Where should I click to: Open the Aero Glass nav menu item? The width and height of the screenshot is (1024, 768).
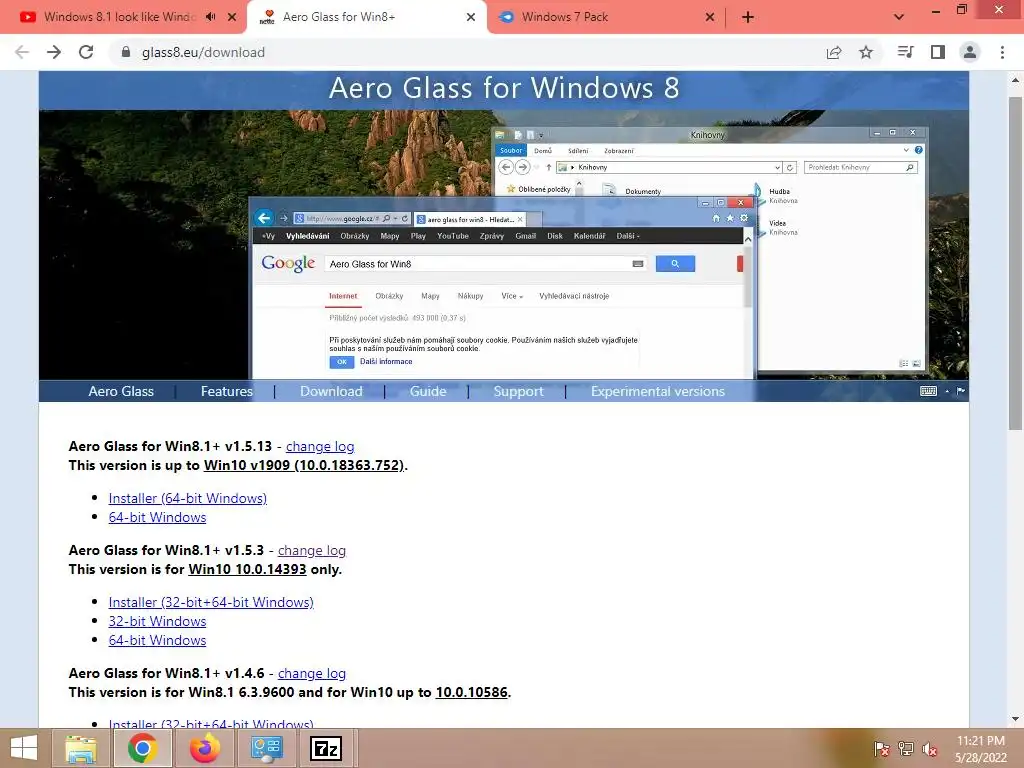121,391
